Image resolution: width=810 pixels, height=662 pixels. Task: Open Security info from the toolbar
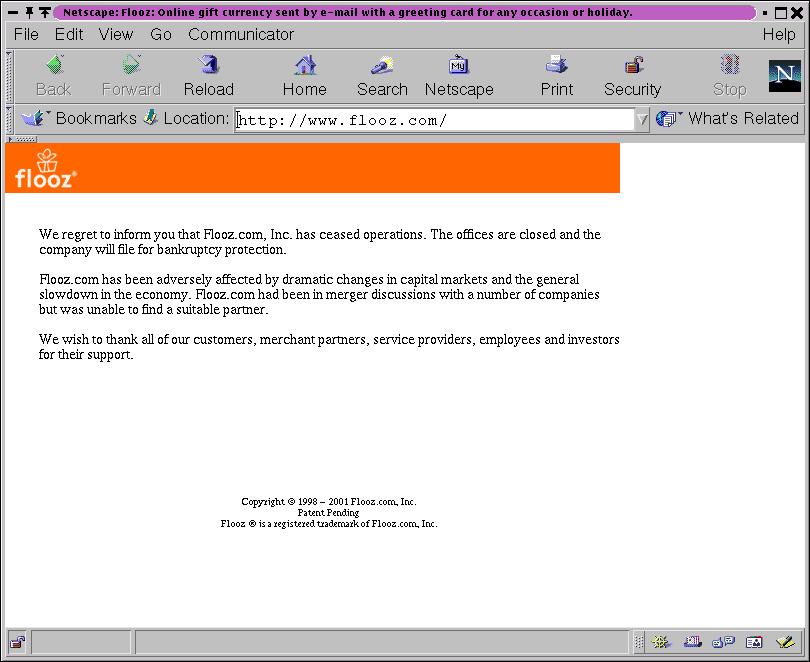pyautogui.click(x=632, y=75)
